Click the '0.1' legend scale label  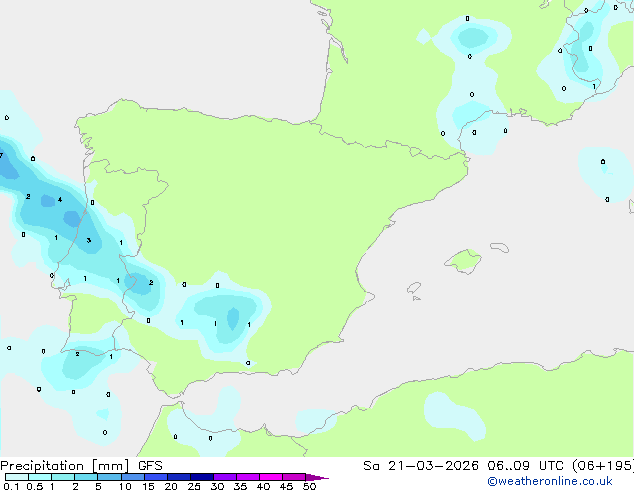(11, 486)
